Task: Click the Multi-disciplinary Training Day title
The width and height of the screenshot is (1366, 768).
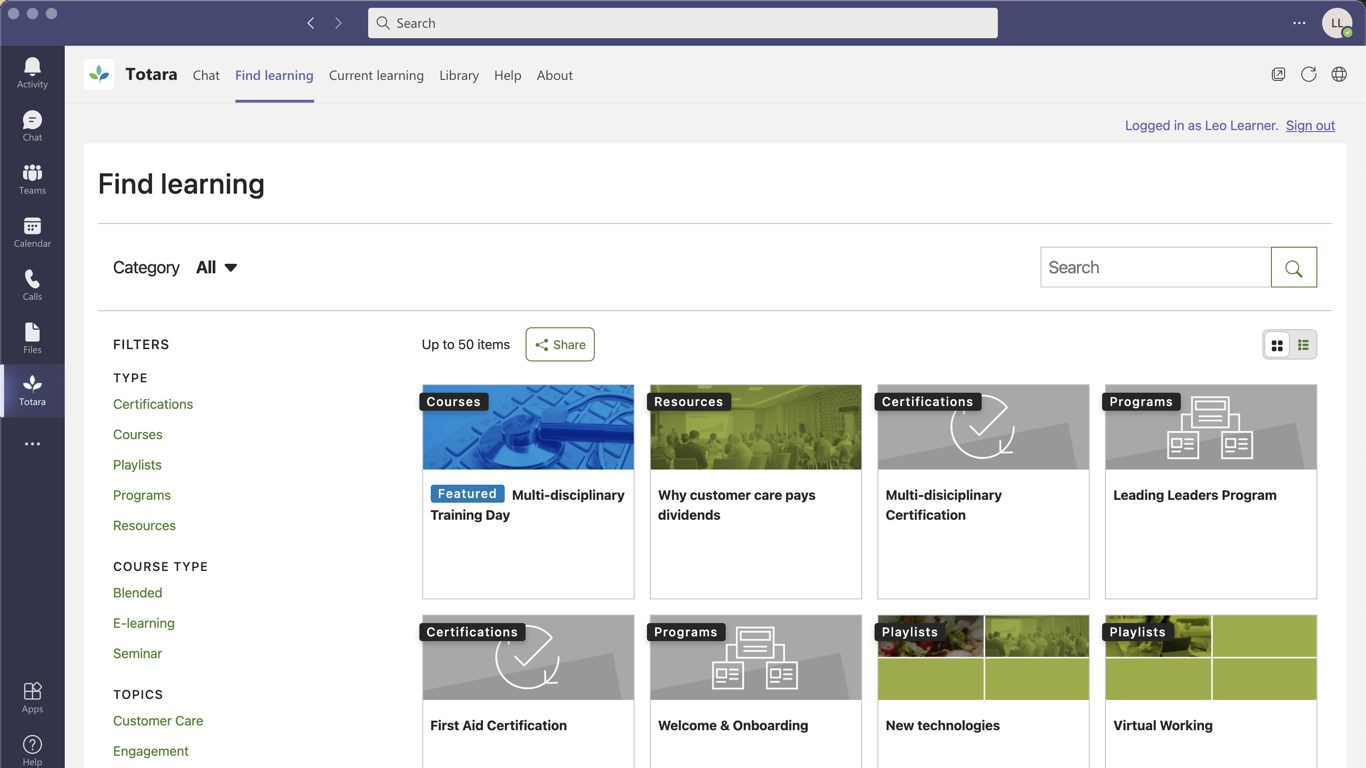Action: coord(527,505)
